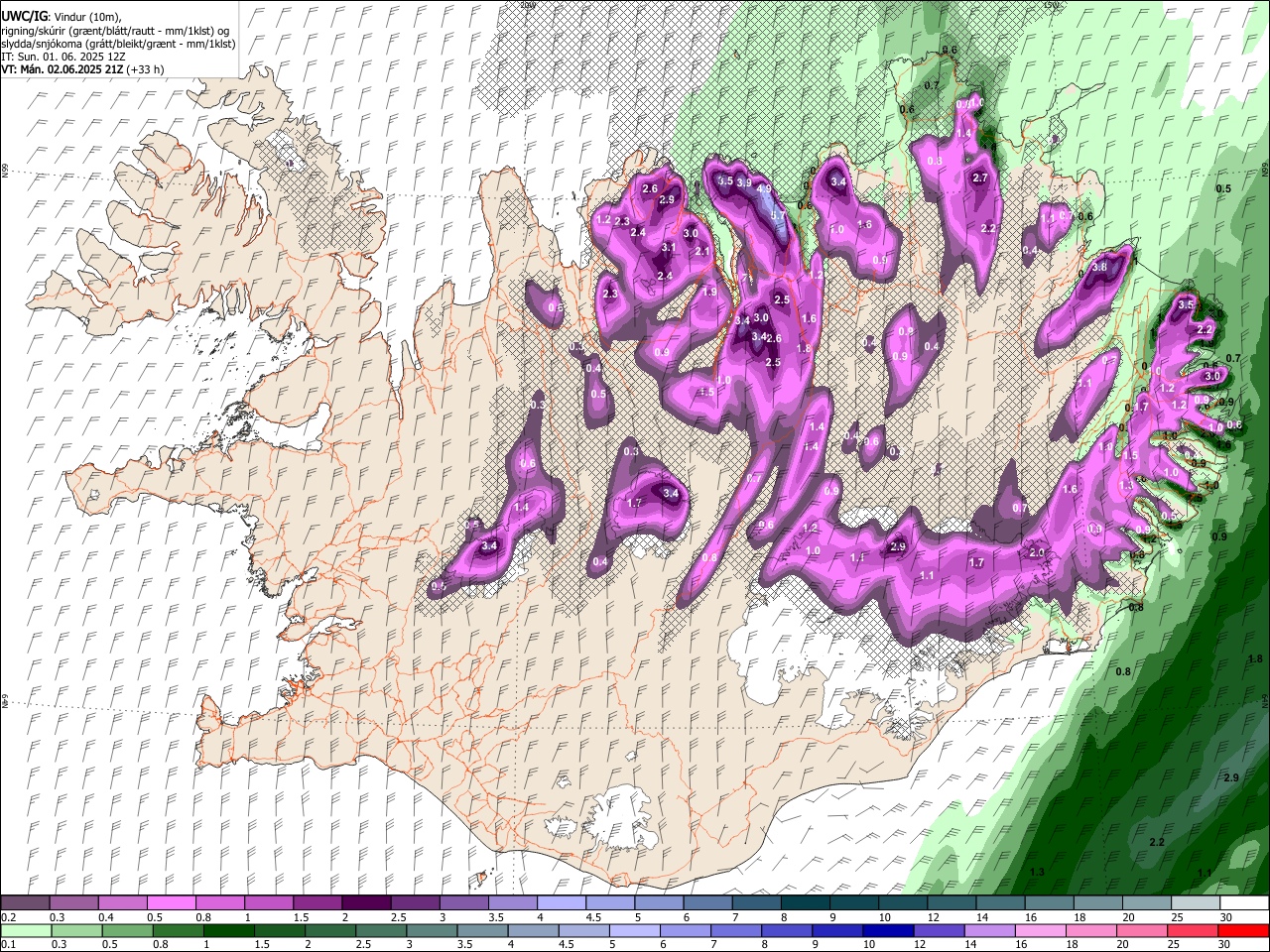Click the 5.7 precipitation value on the map
The width and height of the screenshot is (1270, 952).
[779, 214]
